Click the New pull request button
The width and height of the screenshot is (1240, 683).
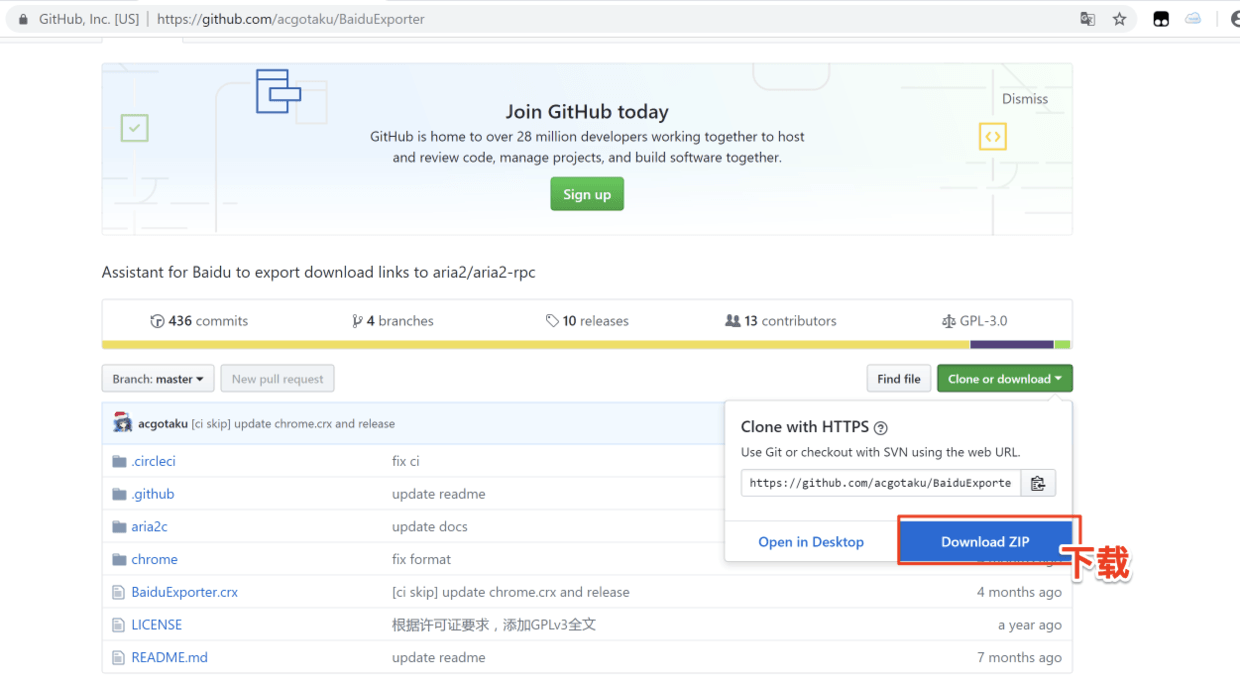(277, 379)
